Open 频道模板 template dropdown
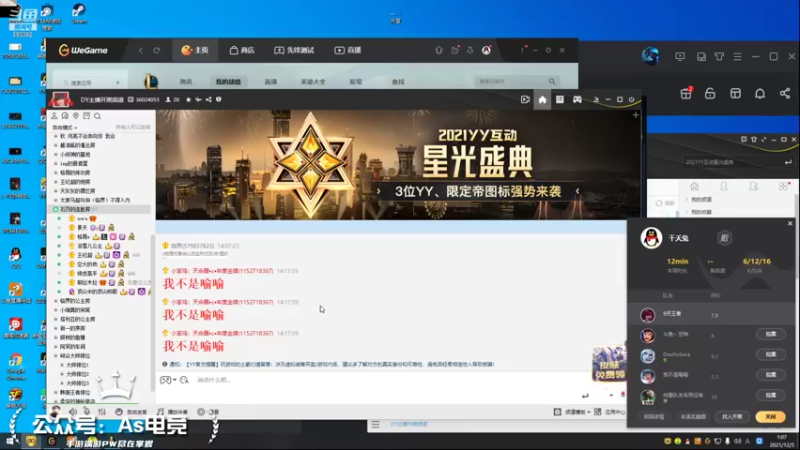The height and width of the screenshot is (450, 800). pos(572,412)
